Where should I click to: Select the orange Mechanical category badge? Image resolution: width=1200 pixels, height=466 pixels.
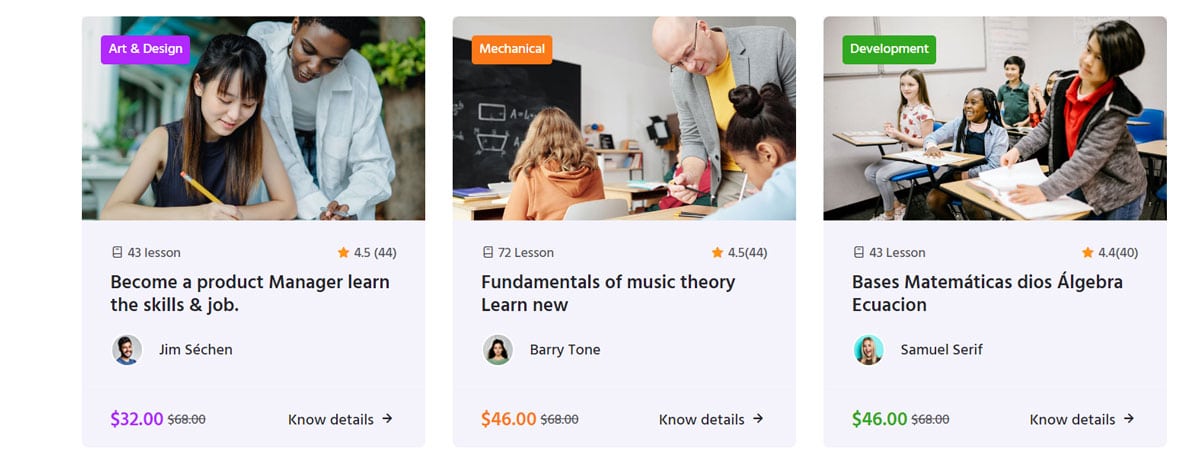512,49
